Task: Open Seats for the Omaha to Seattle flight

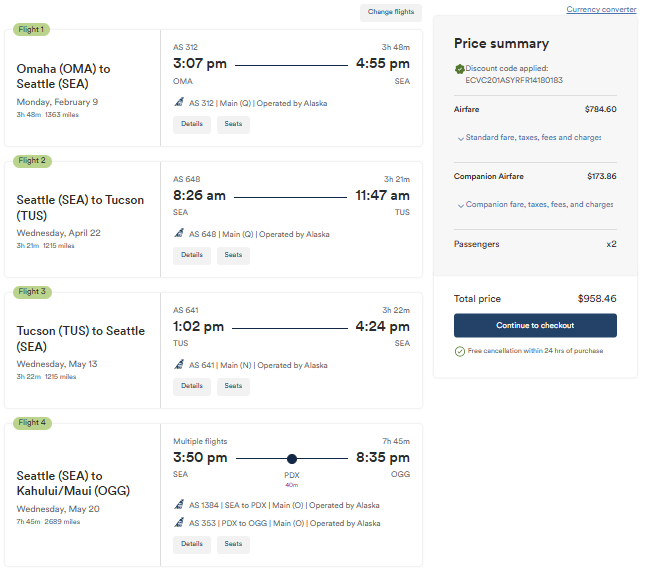Action: [x=233, y=125]
